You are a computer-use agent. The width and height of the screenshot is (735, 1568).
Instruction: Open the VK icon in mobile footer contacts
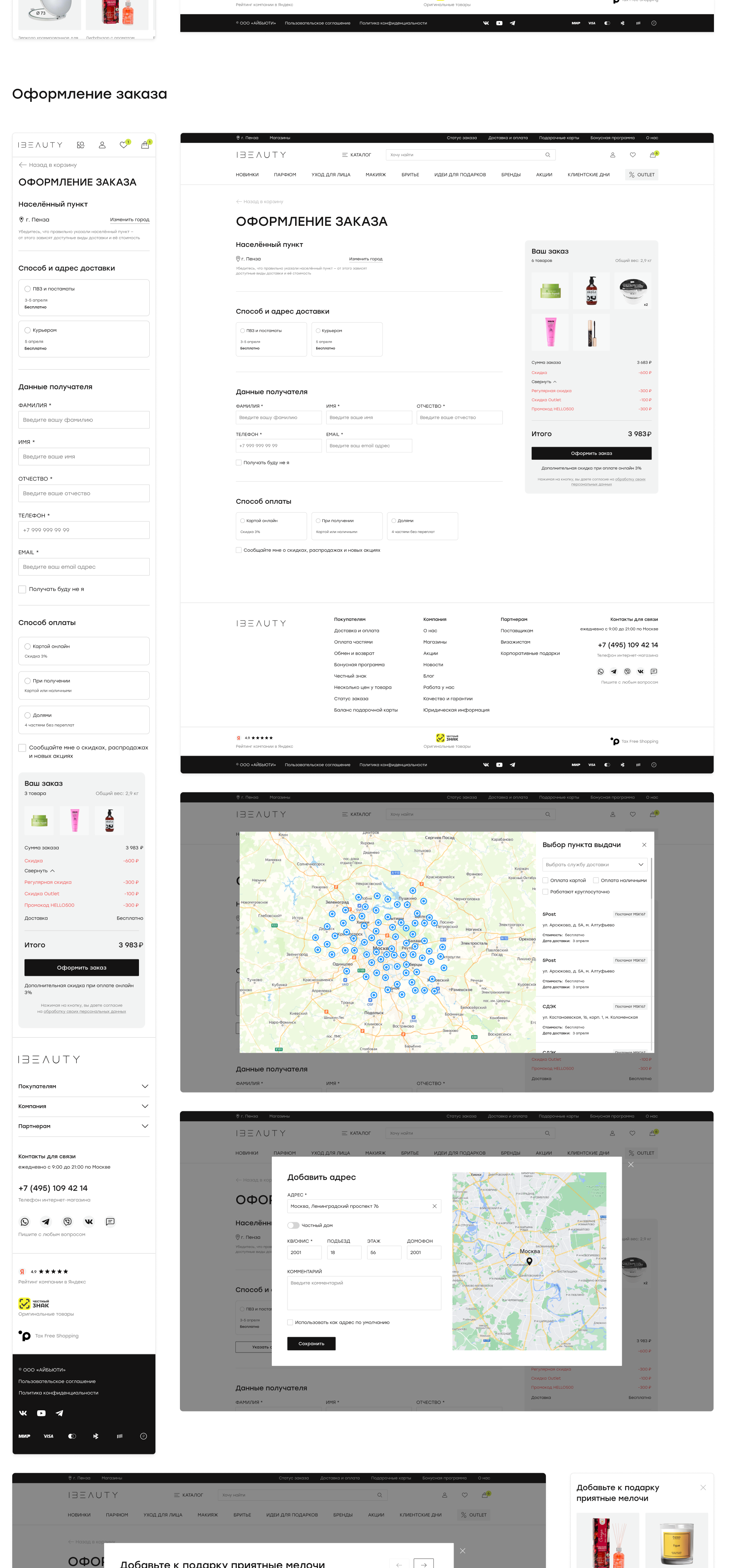coord(89,1222)
